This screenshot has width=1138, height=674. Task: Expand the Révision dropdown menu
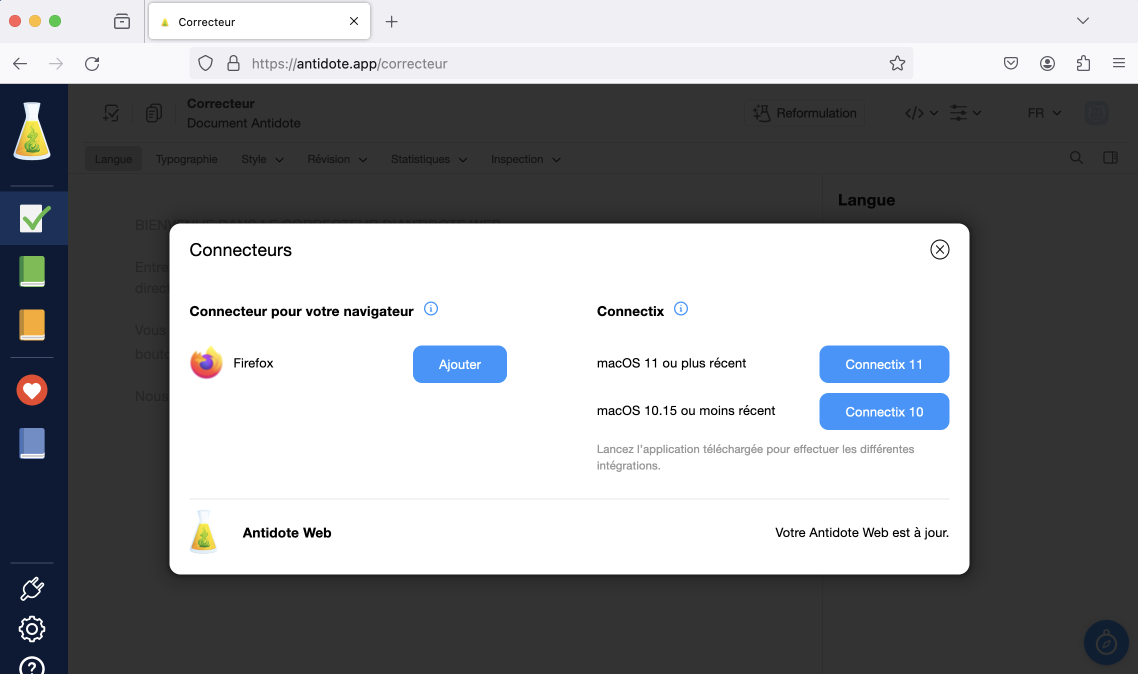[337, 159]
